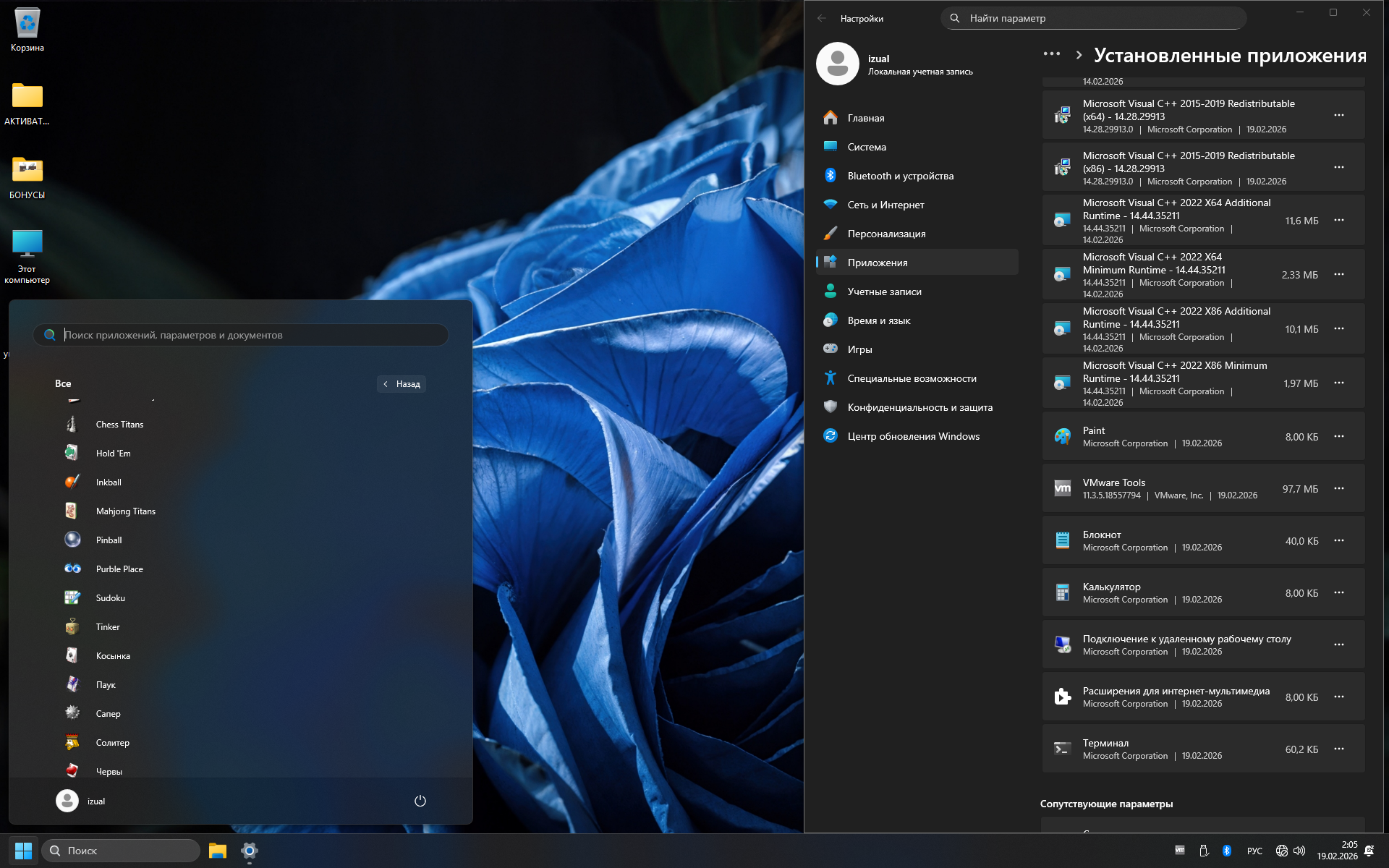
Task: Select Персонализация in Settings sidebar
Action: [886, 234]
